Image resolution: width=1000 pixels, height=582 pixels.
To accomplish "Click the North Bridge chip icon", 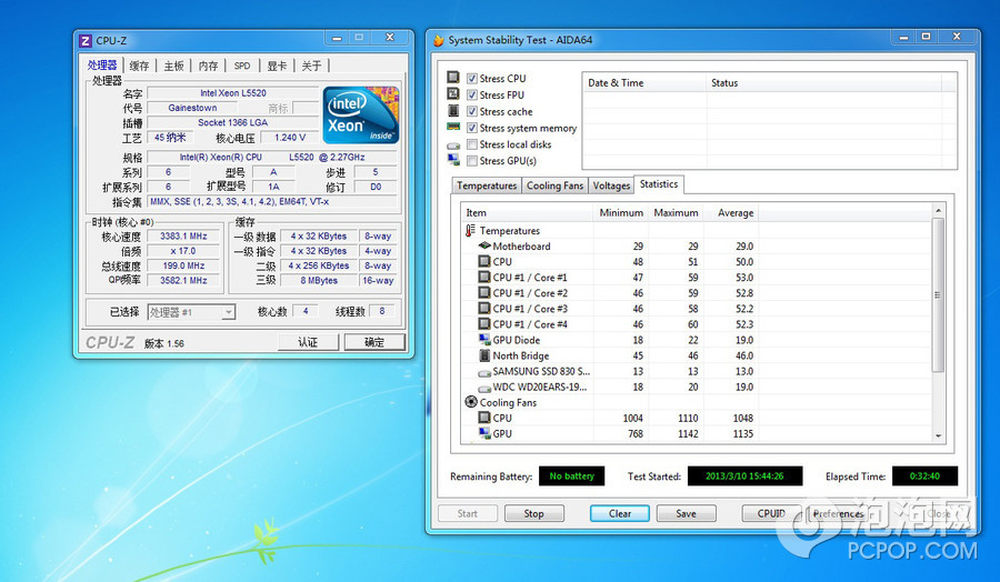I will pyautogui.click(x=484, y=355).
